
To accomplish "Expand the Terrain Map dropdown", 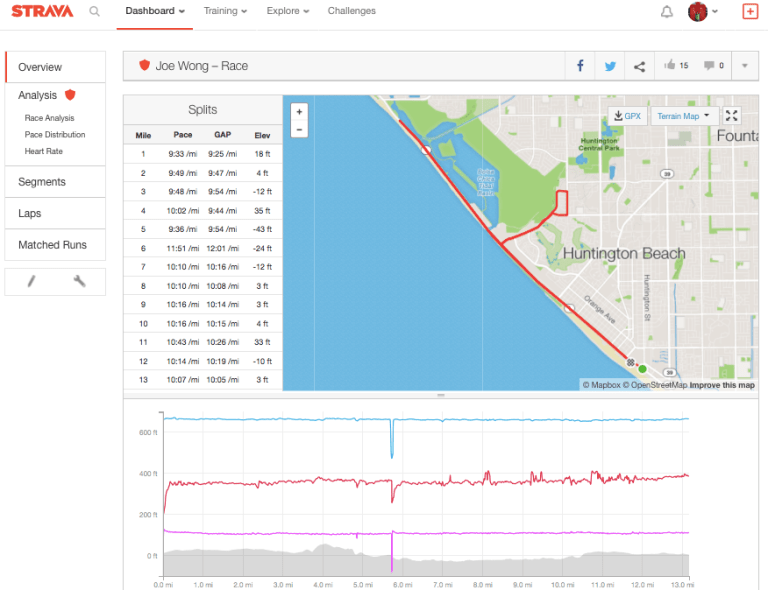I will [682, 116].
